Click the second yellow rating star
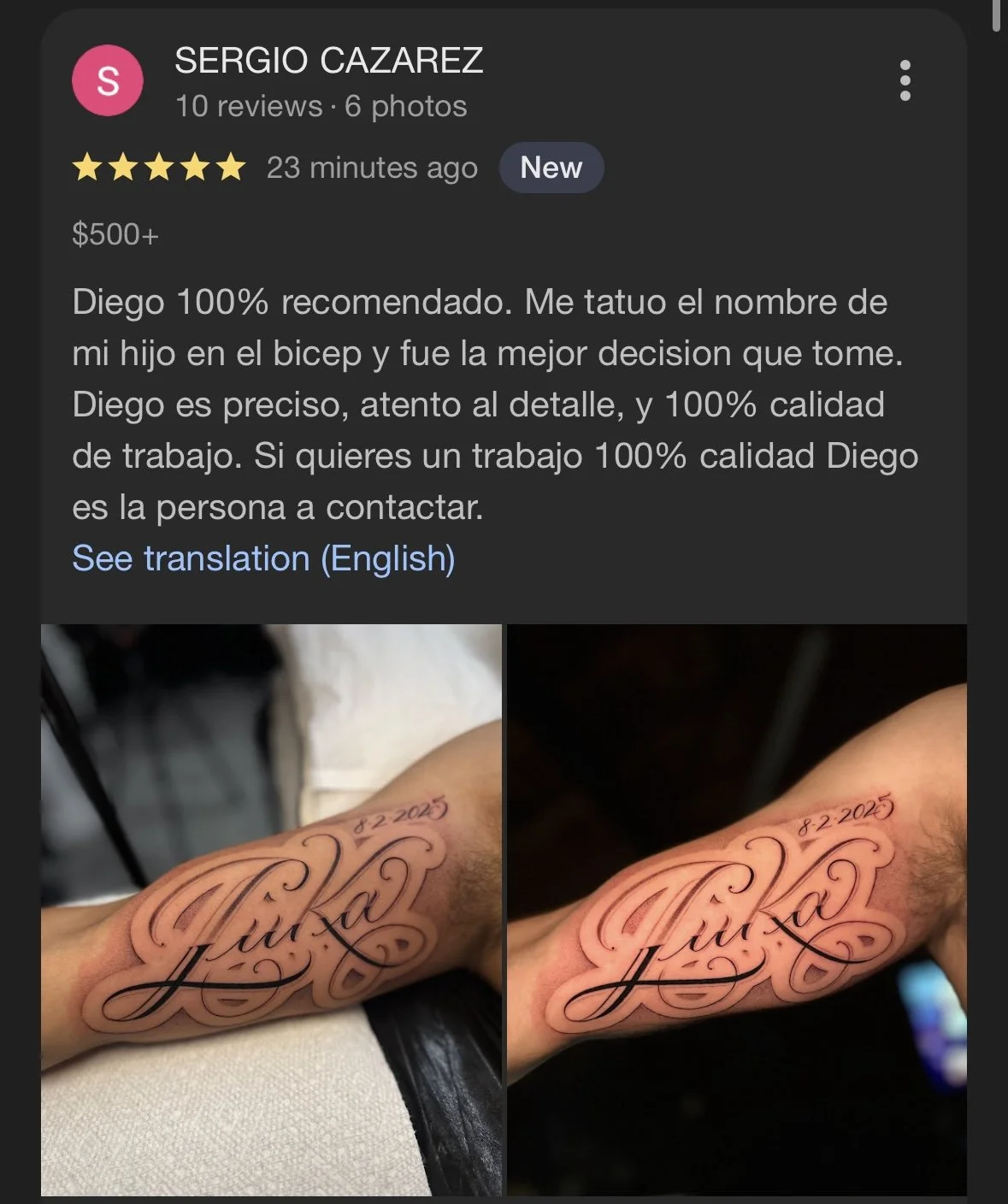This screenshot has height=1204, width=1008. click(122, 168)
